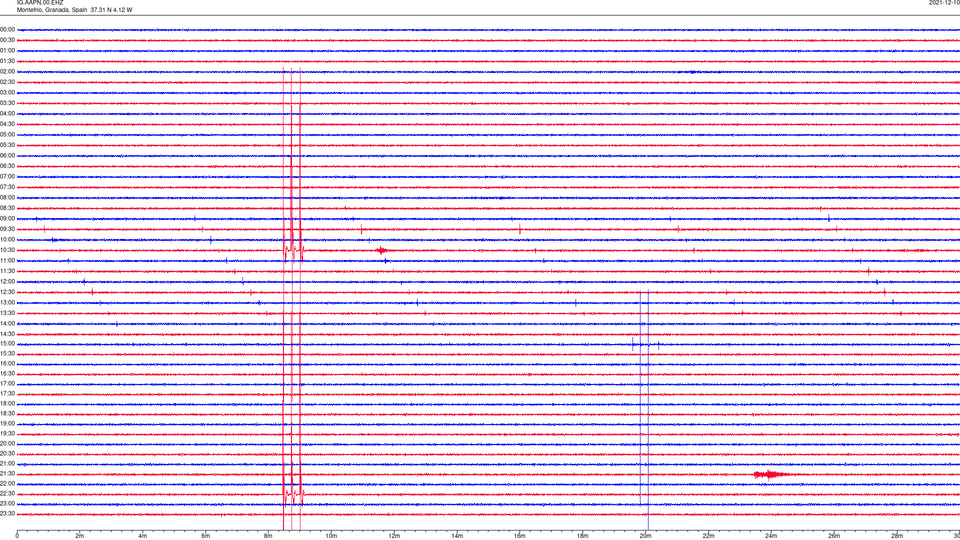This screenshot has width=960, height=540.
Task: Click the 26m tick on the time axis
Action: 834,536
